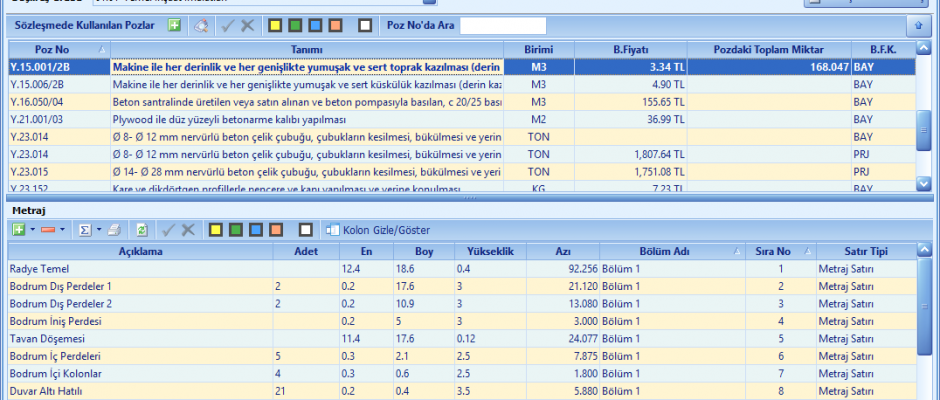Click the refresh icon in the Metraj toolbar
Screen dimensions: 940x400
(x=141, y=230)
